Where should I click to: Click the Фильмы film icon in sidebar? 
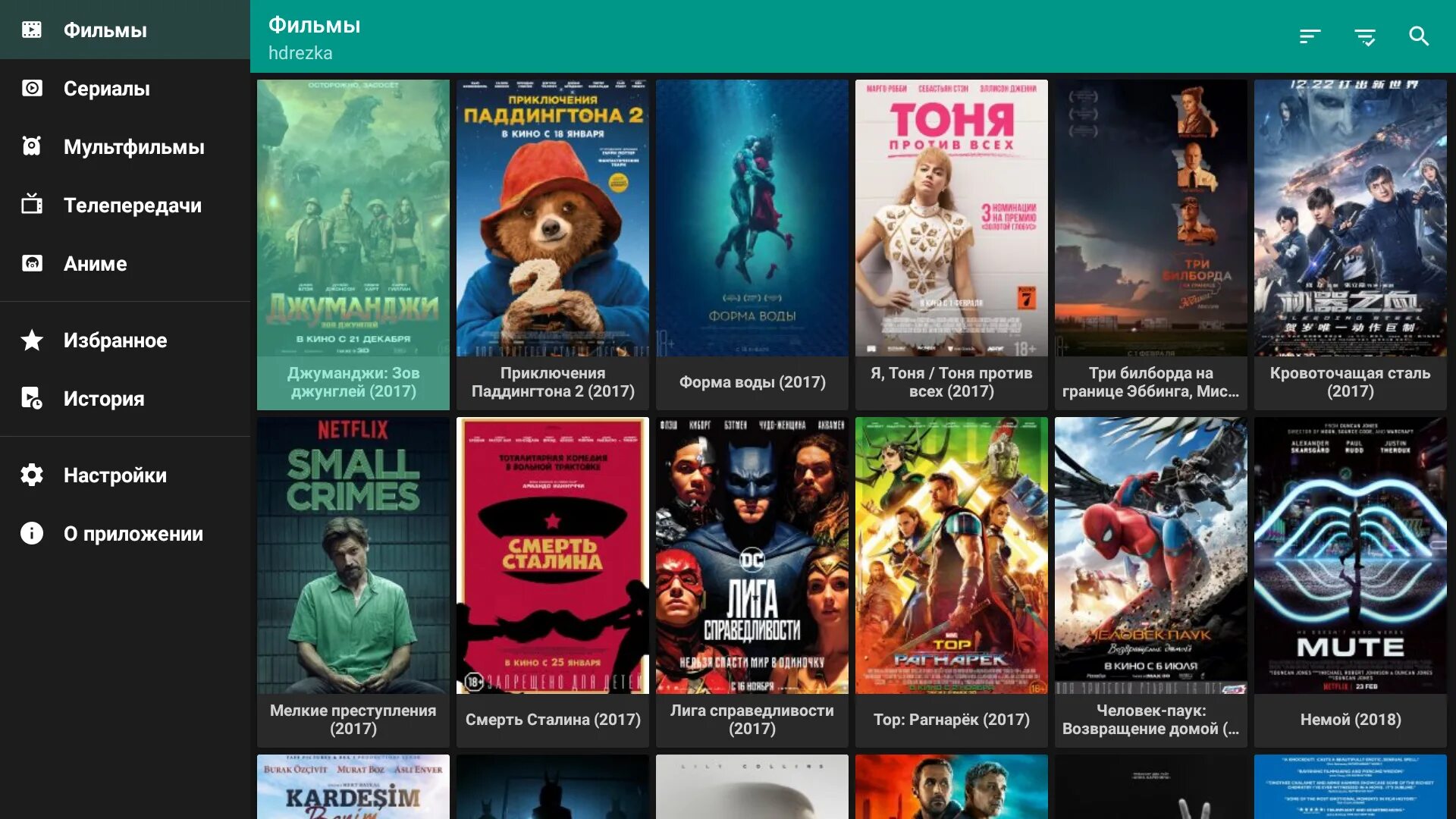pos(32,30)
